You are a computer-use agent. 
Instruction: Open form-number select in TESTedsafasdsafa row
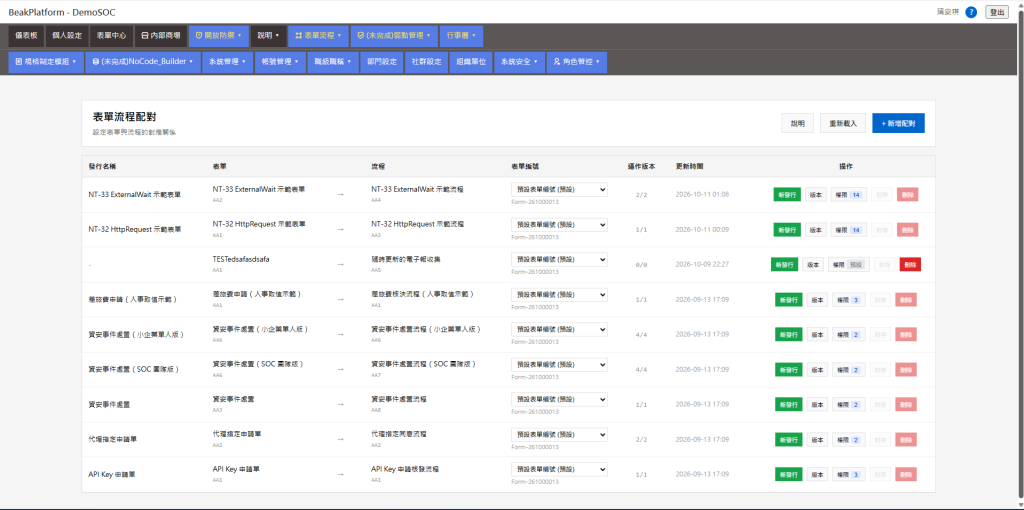coord(559,259)
